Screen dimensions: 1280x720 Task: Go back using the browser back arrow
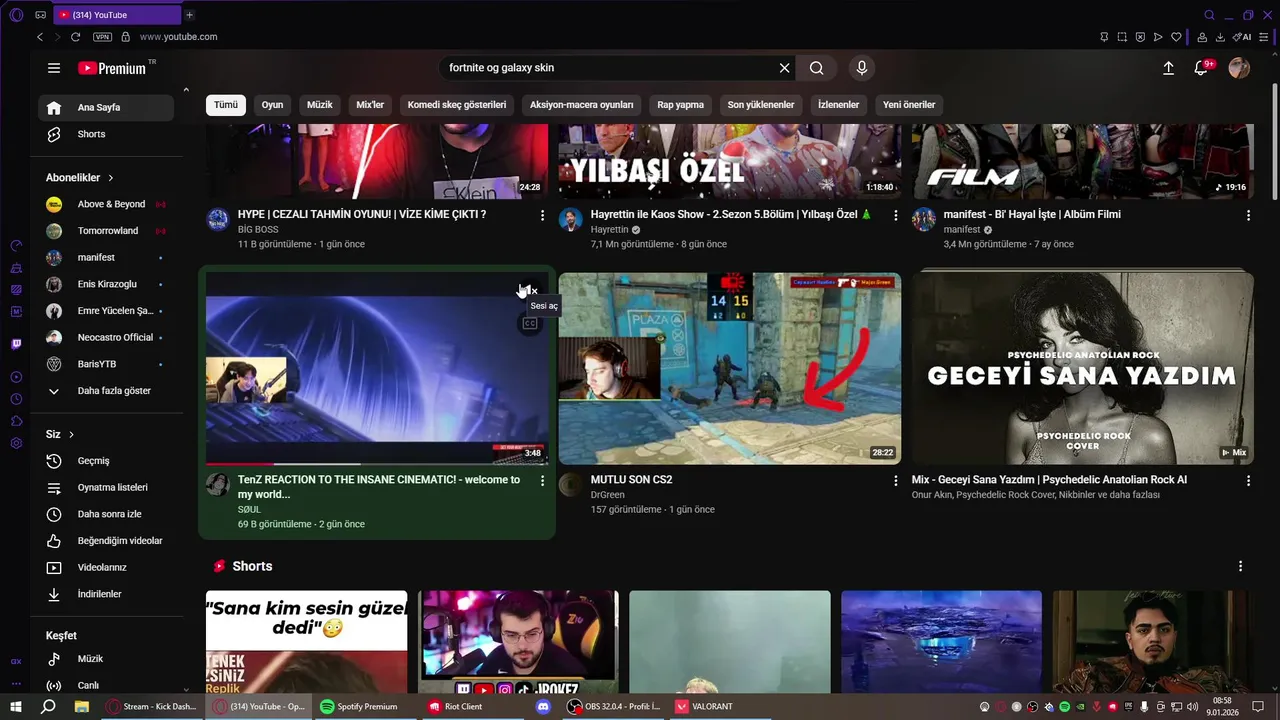click(40, 37)
